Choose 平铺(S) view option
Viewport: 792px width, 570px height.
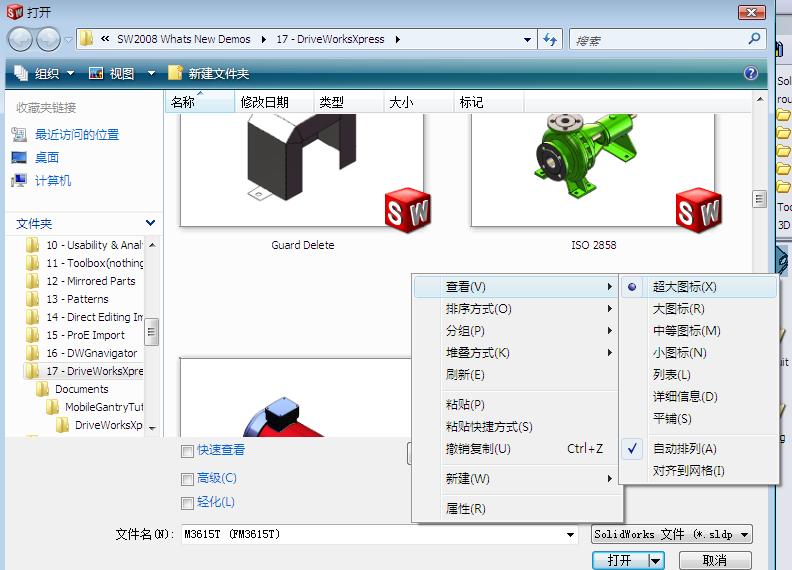tap(699, 419)
